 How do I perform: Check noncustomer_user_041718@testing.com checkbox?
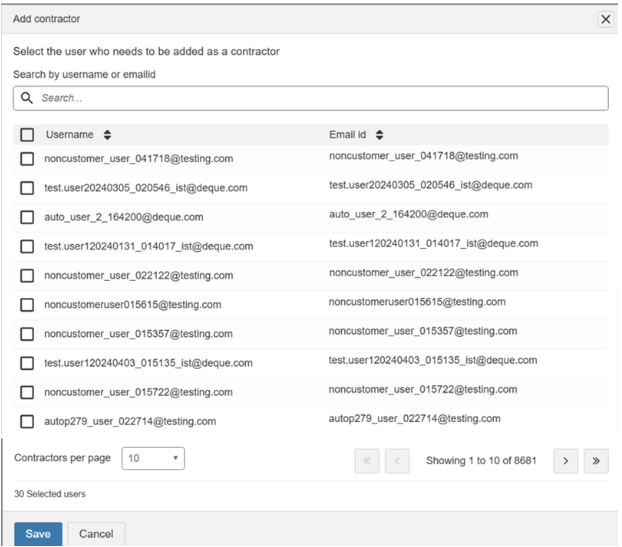coord(27,159)
